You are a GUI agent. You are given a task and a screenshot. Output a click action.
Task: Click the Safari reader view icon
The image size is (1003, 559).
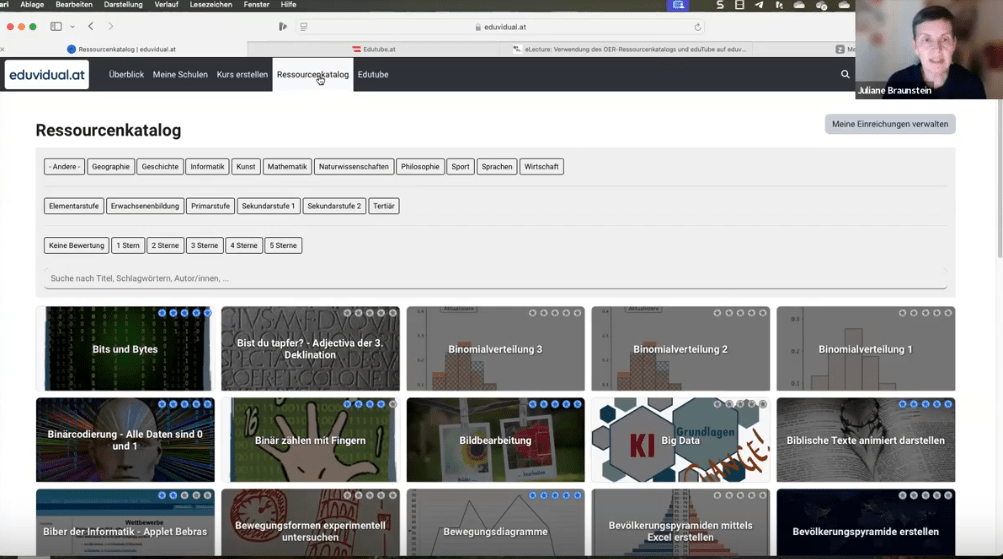pyautogui.click(x=304, y=27)
